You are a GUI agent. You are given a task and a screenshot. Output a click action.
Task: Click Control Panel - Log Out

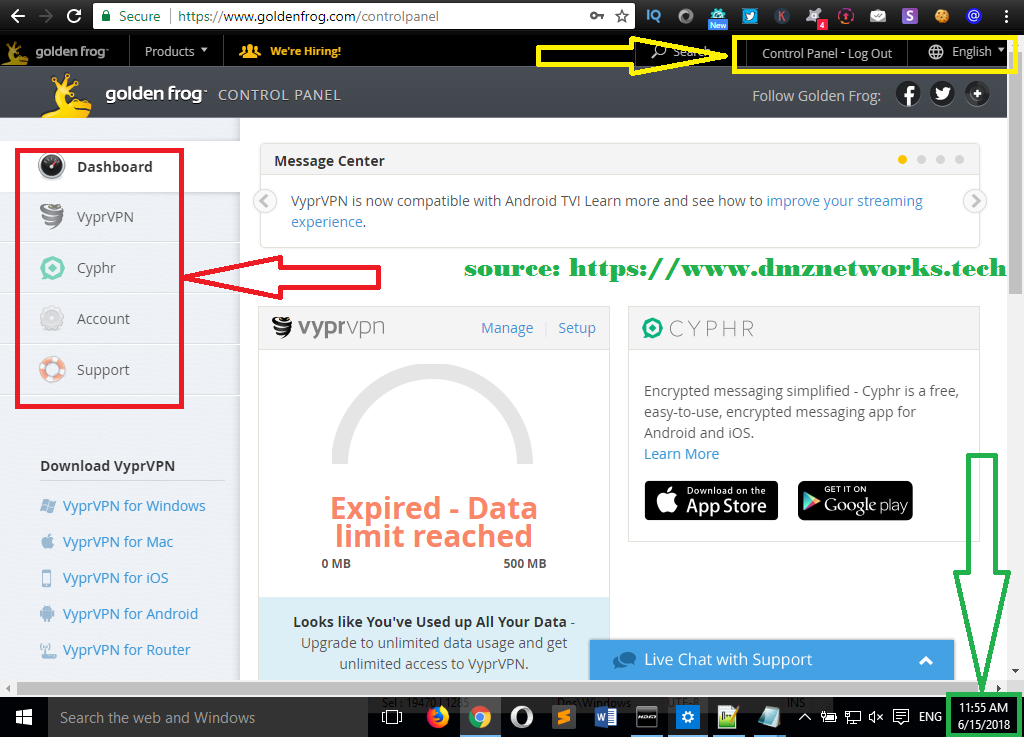point(827,54)
